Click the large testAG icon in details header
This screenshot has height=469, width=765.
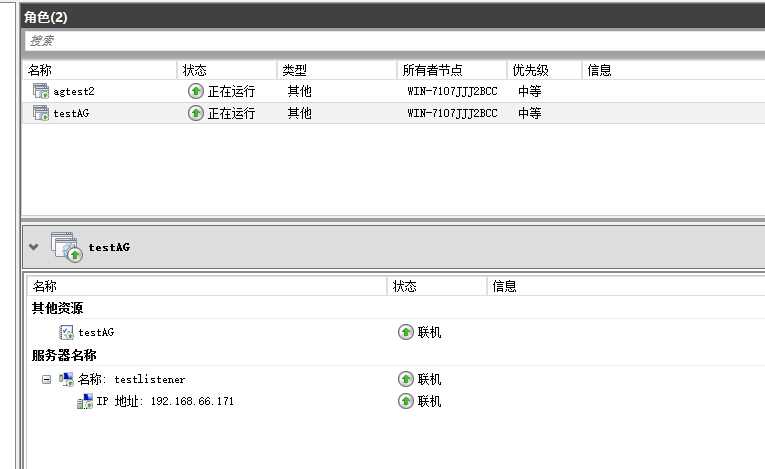[x=66, y=247]
